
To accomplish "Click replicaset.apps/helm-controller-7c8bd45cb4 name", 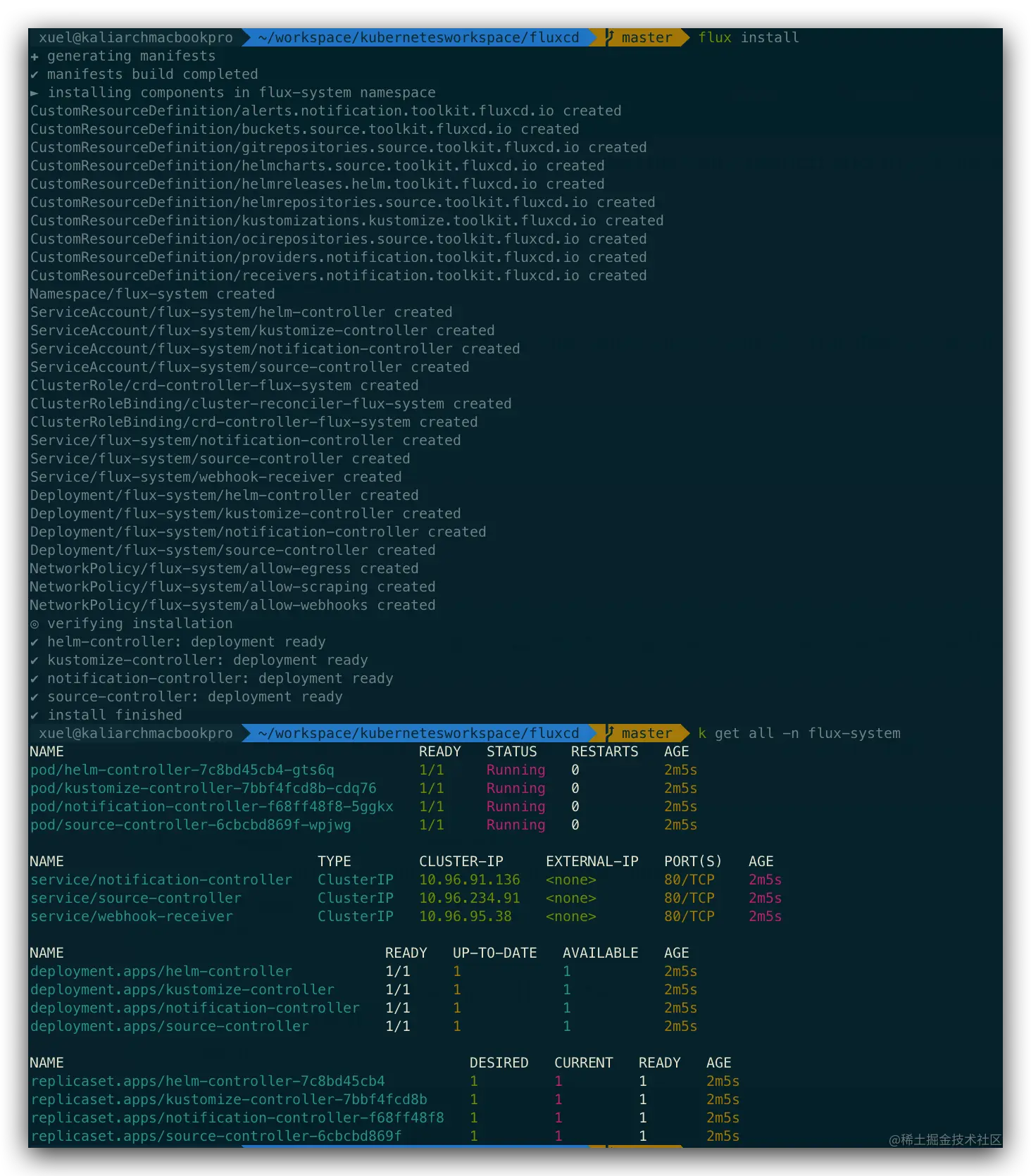I will click(x=208, y=1081).
